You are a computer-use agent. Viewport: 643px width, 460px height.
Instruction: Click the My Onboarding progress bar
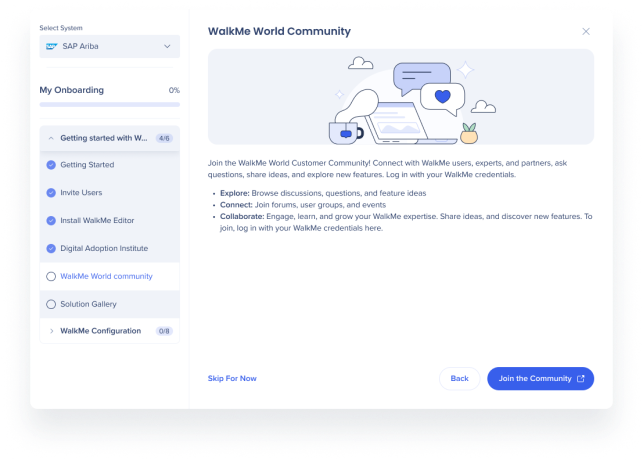(109, 105)
